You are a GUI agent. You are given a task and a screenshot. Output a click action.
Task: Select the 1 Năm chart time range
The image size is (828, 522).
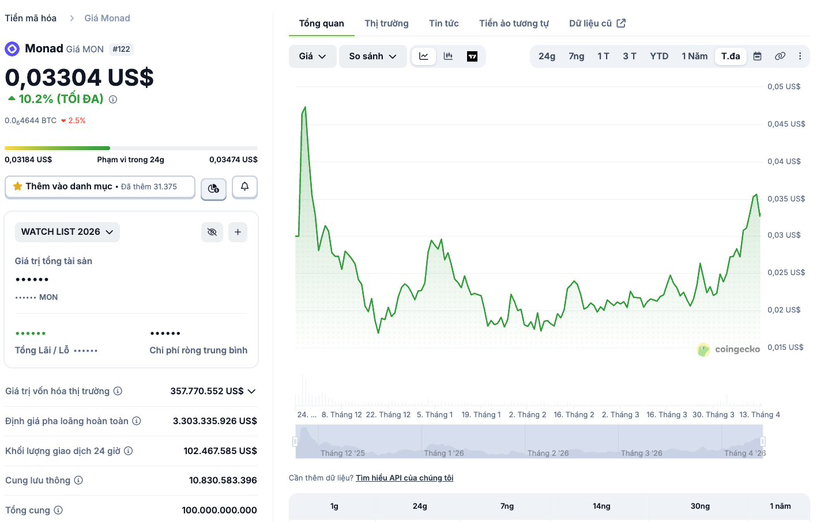[694, 56]
